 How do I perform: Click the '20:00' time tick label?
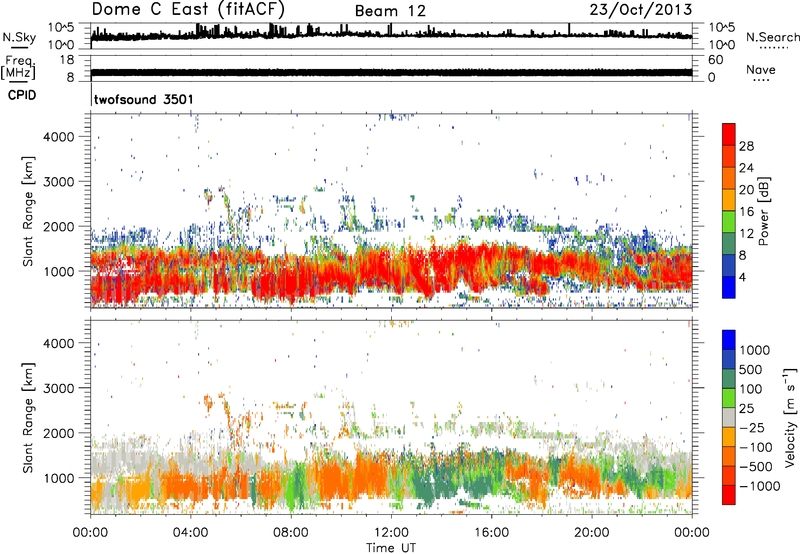point(591,533)
